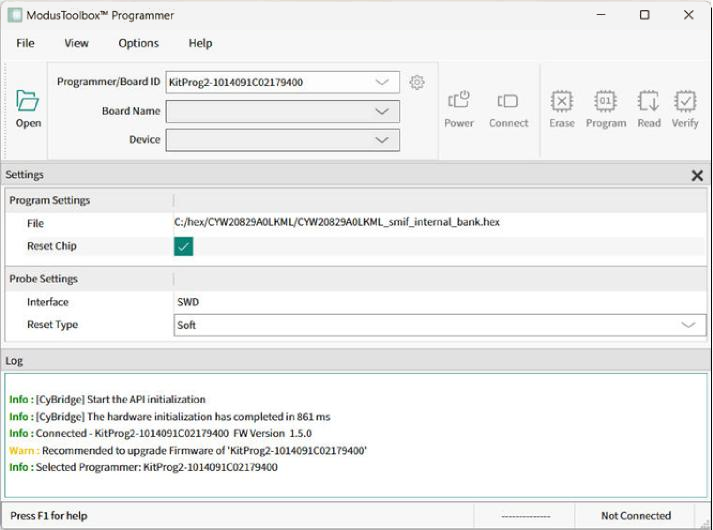Click the Log panel header
Viewport: 713px width, 530px height.
(x=356, y=361)
